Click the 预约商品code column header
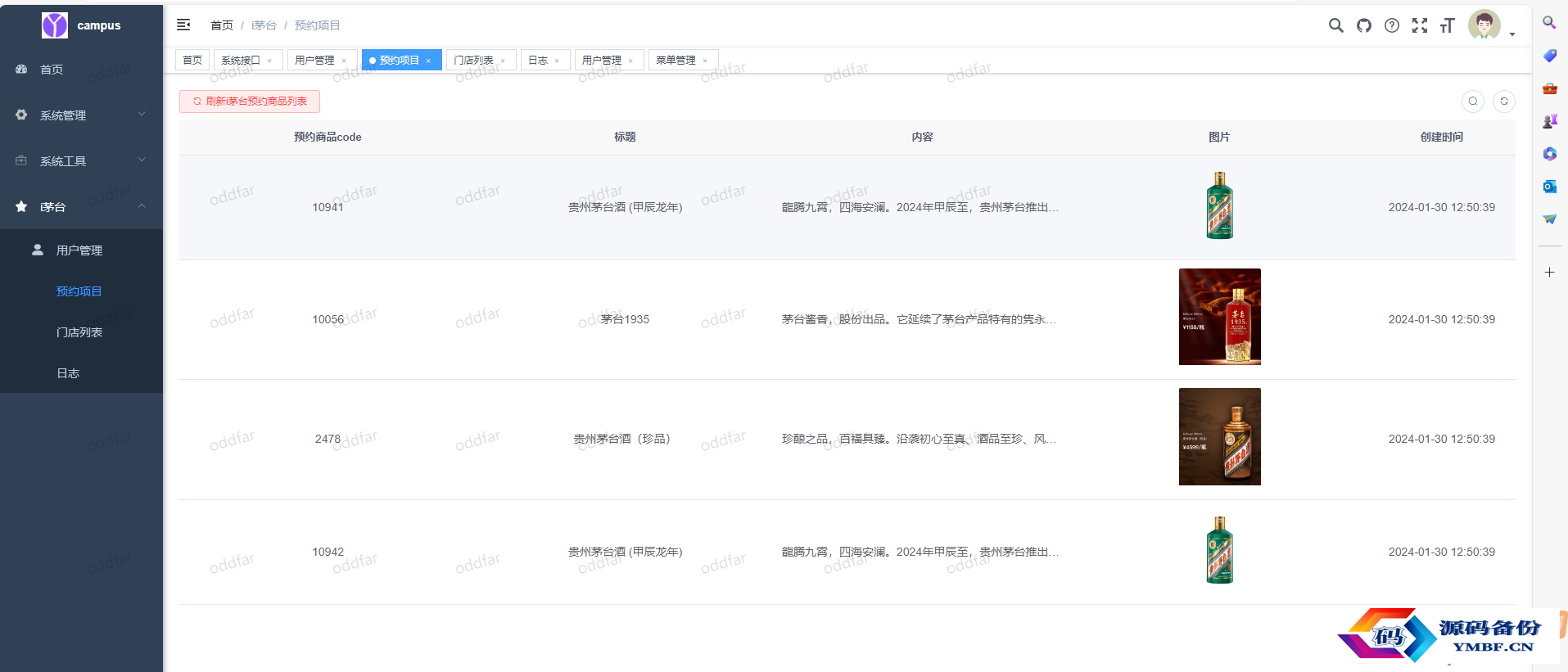This screenshot has height=672, width=1568. [x=328, y=137]
